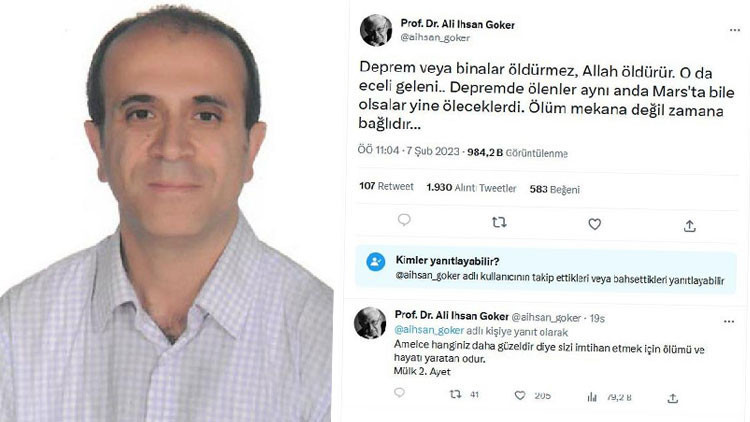Open @aihsan_goker handle under main author name

pyautogui.click(x=435, y=37)
